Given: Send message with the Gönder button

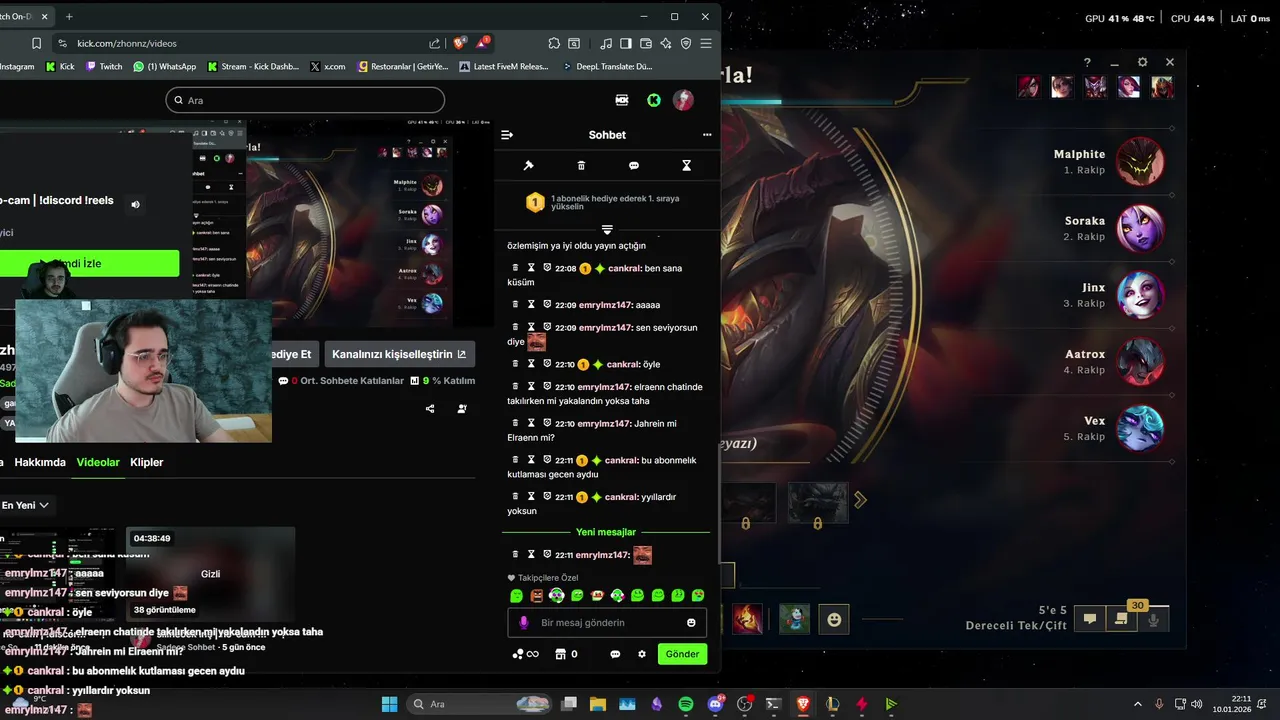Looking at the screenshot, I should (682, 654).
